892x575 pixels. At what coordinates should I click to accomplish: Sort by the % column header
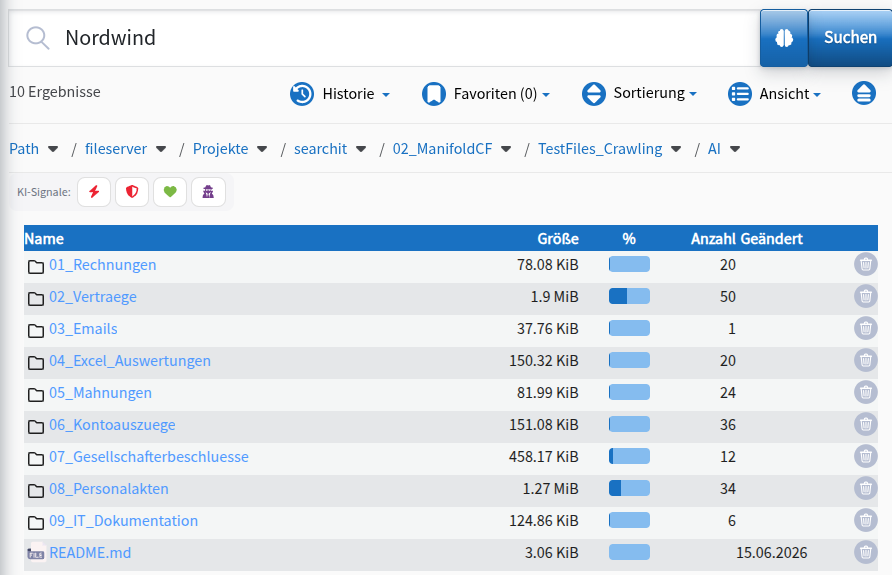click(629, 239)
